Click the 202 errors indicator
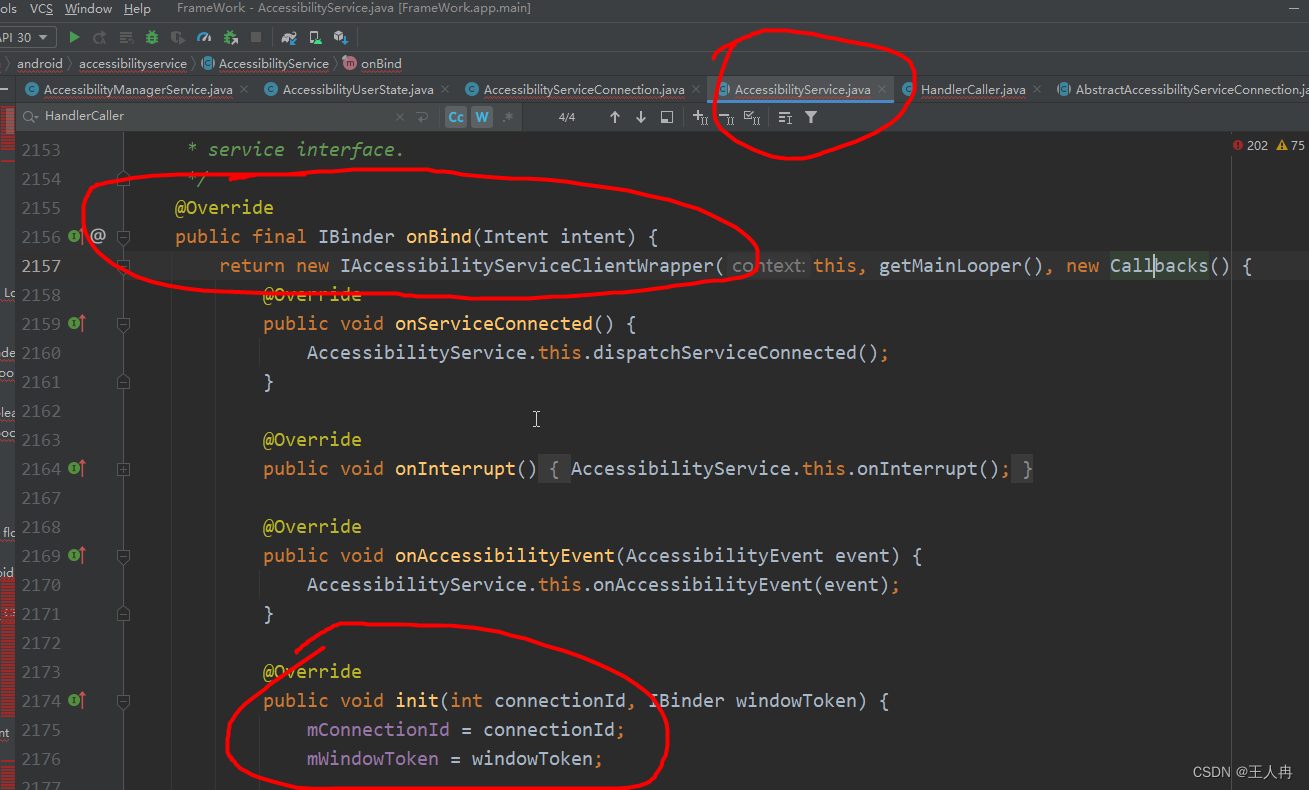 pyautogui.click(x=1251, y=146)
